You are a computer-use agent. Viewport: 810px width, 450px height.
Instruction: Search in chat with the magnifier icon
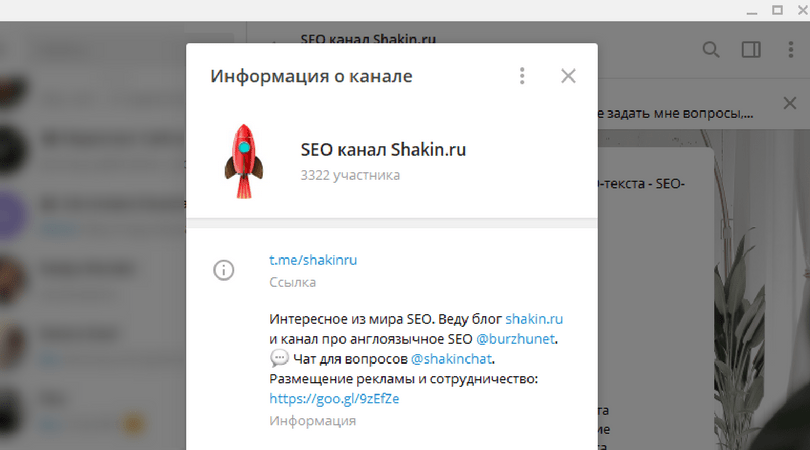pos(711,50)
